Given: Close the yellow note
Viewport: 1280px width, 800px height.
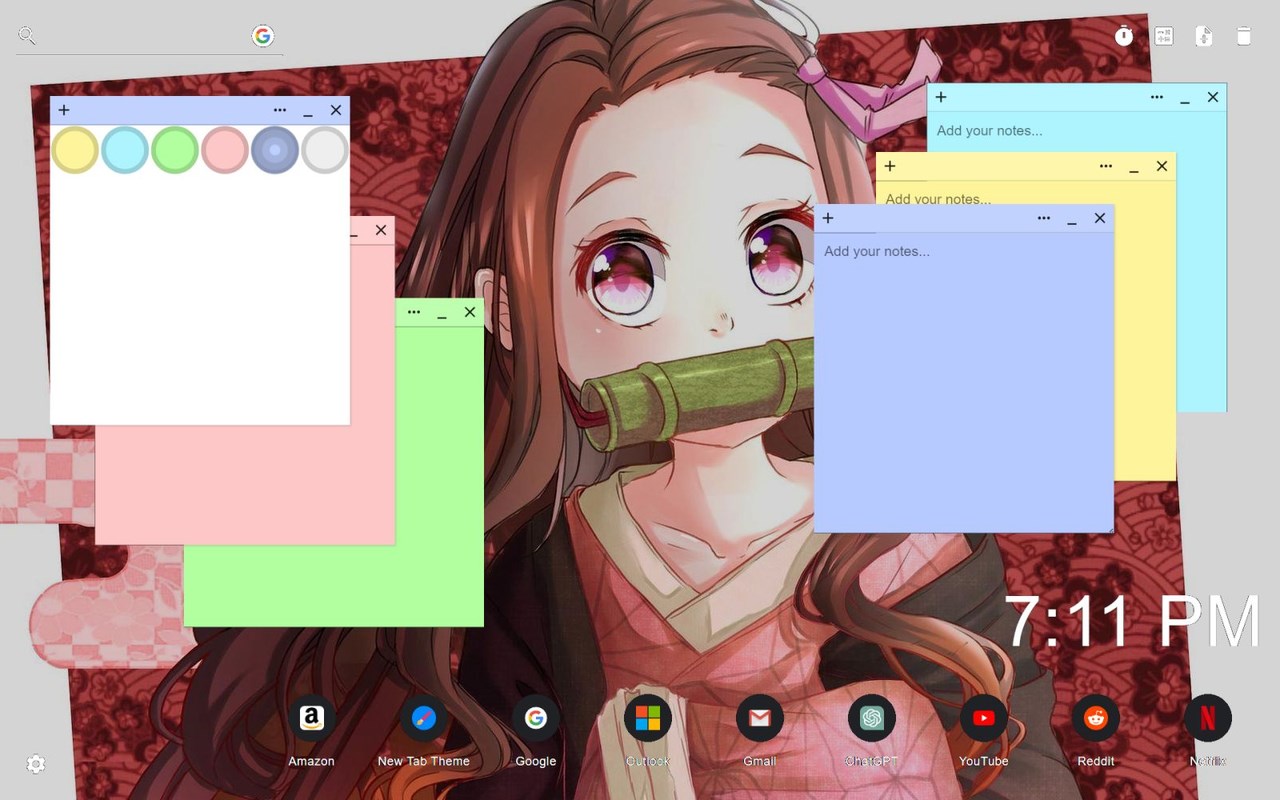Looking at the screenshot, I should tap(1162, 166).
